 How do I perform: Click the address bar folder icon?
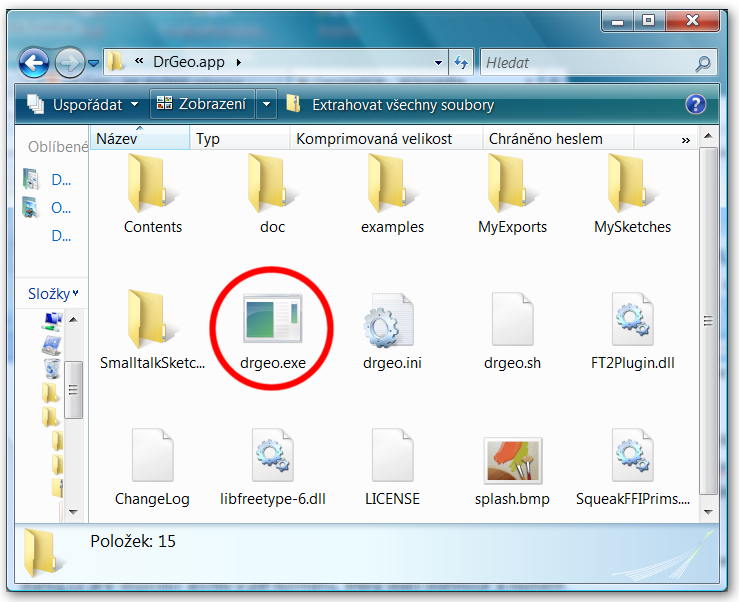tap(115, 62)
